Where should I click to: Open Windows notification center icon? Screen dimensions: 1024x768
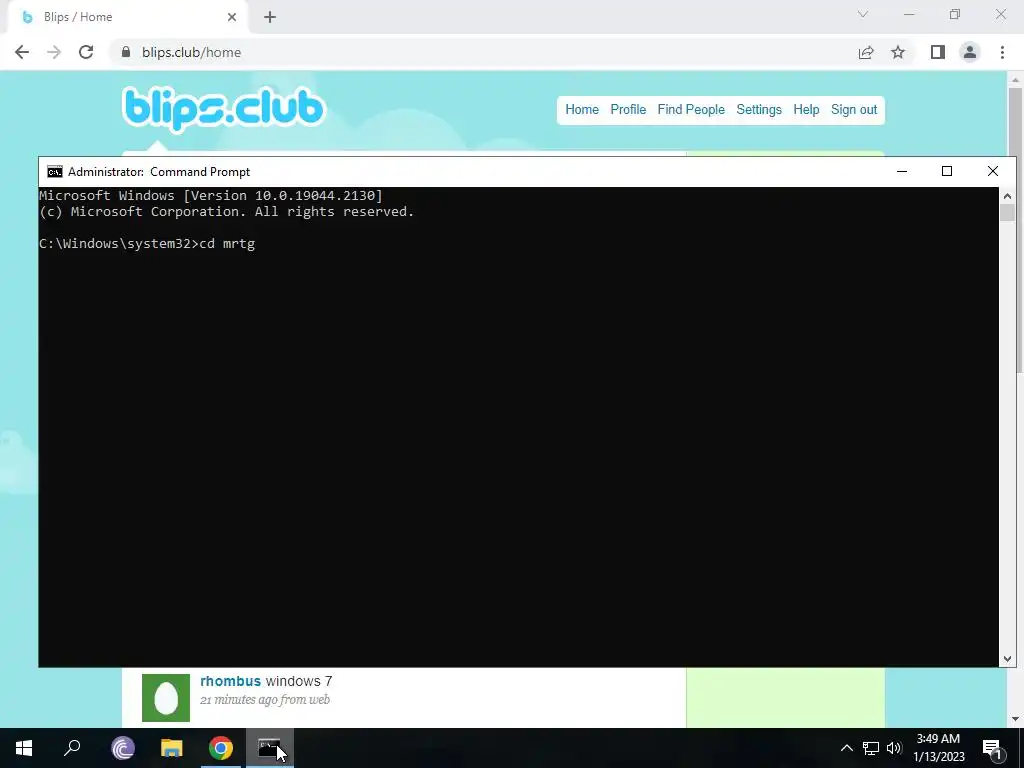click(x=992, y=749)
